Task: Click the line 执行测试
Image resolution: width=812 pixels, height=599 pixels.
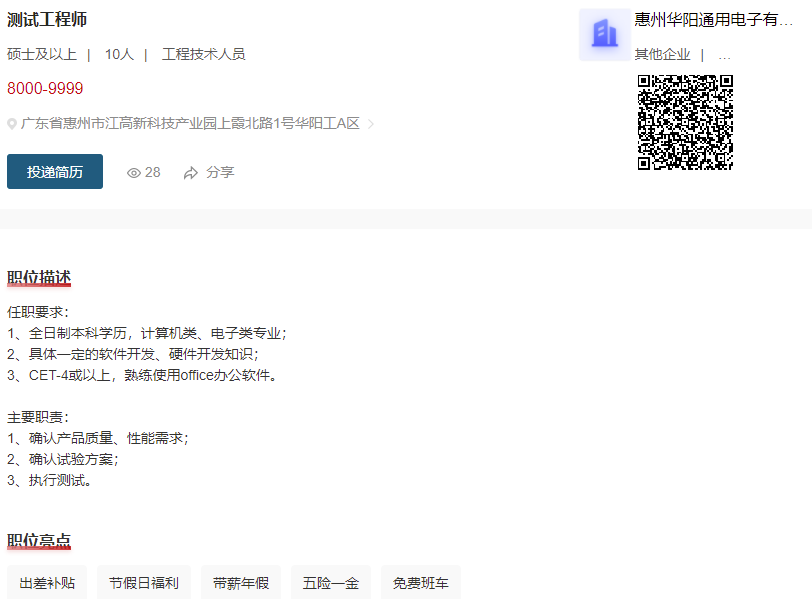Action: pos(49,480)
